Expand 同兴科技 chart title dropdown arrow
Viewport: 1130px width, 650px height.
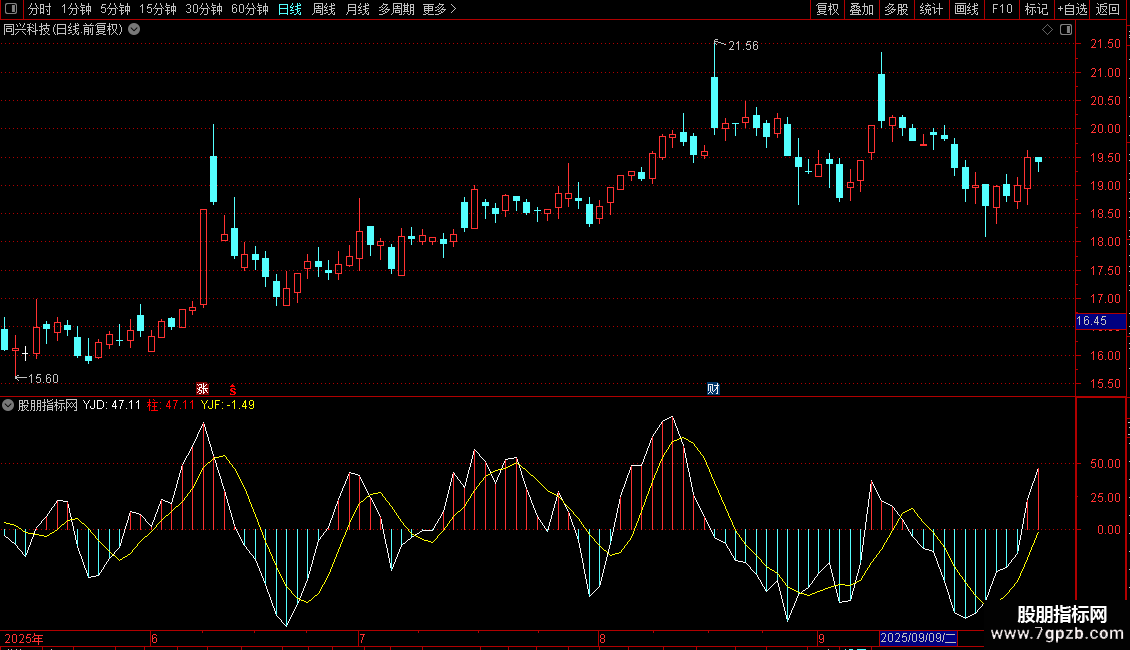click(x=135, y=29)
